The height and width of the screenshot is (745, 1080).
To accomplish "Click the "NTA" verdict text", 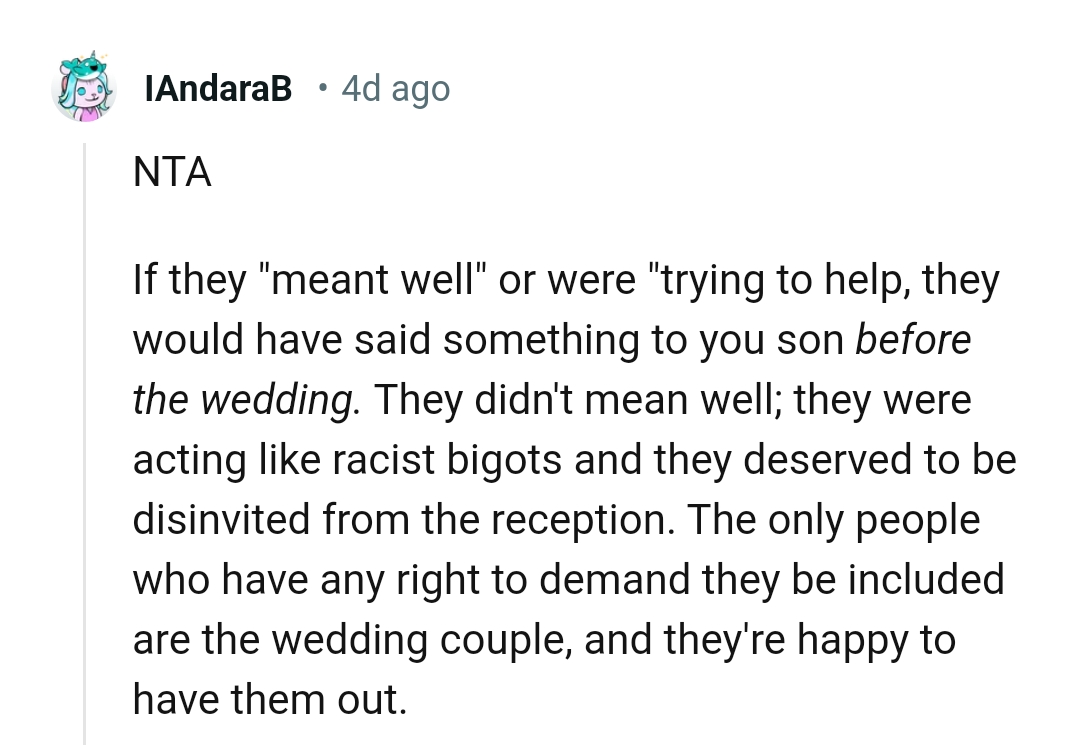I will (172, 173).
